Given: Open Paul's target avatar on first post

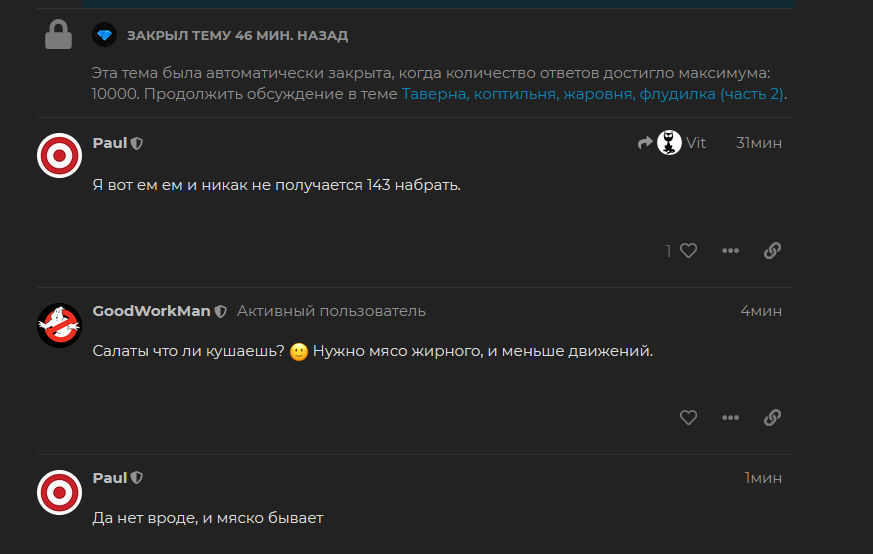Looking at the screenshot, I should tap(59, 156).
